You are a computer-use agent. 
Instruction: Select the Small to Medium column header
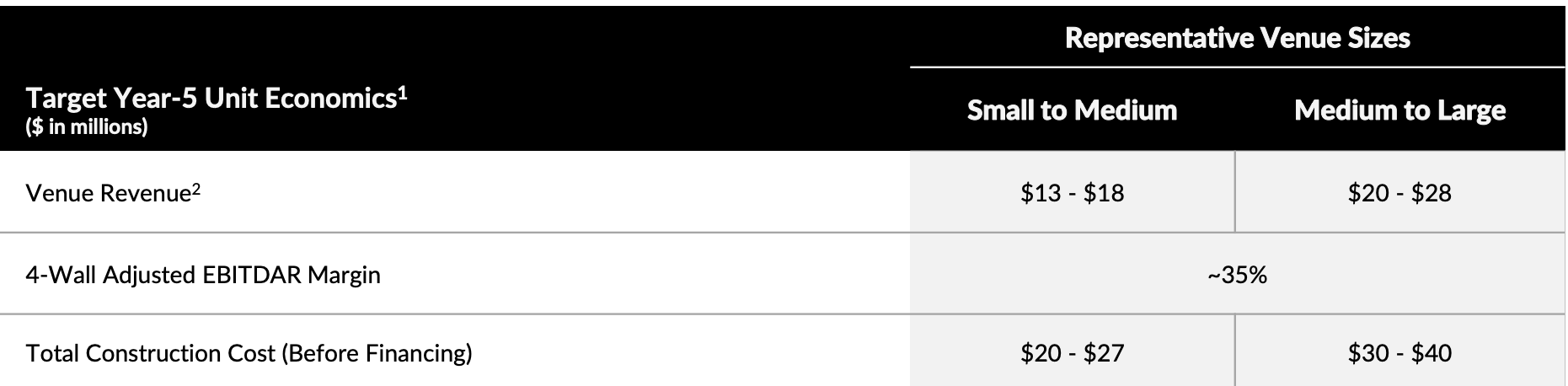coord(1072,110)
